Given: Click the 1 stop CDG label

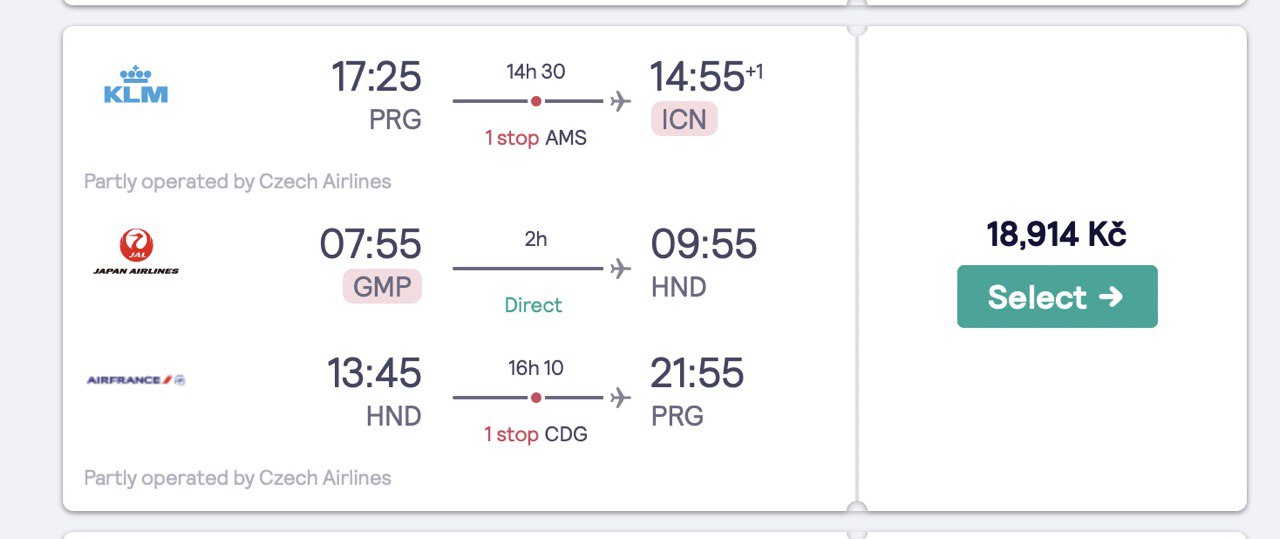Looking at the screenshot, I should click(536, 434).
